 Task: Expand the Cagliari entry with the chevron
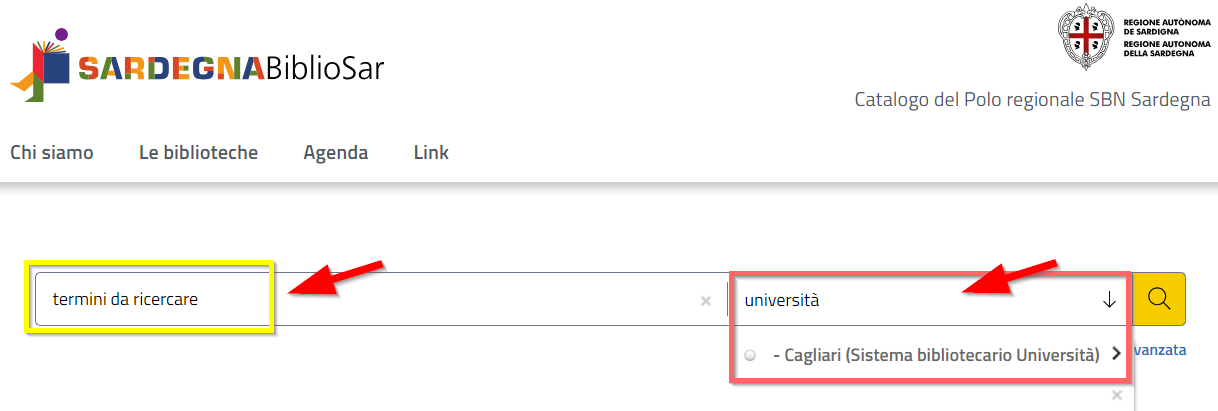[x=1116, y=354]
